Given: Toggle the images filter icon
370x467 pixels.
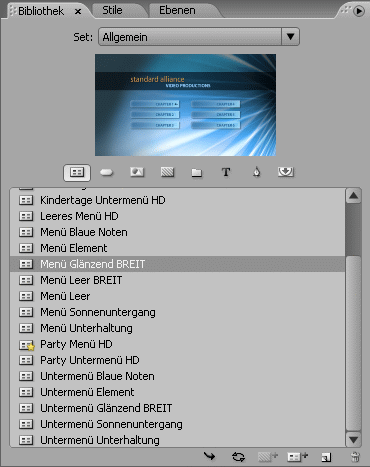Looking at the screenshot, I should (137, 172).
